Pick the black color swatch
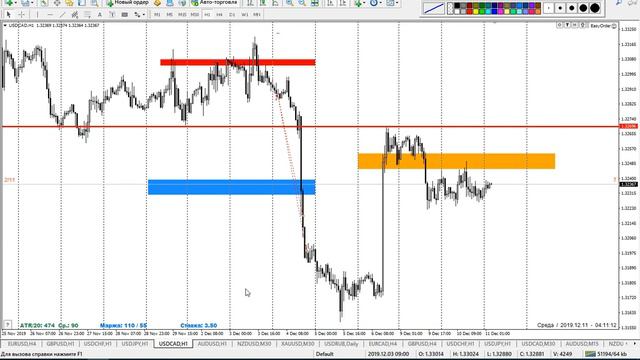The width and height of the screenshot is (640, 360). coord(457,6)
